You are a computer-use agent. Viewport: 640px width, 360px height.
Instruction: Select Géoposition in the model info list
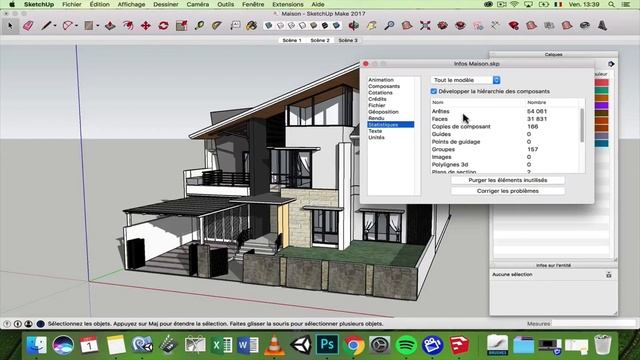point(383,112)
